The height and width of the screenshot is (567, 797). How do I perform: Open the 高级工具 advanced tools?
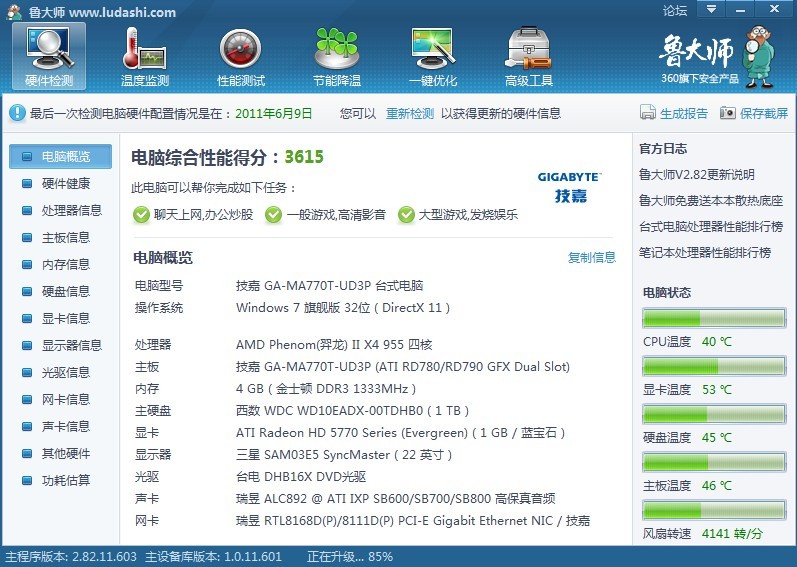(529, 57)
